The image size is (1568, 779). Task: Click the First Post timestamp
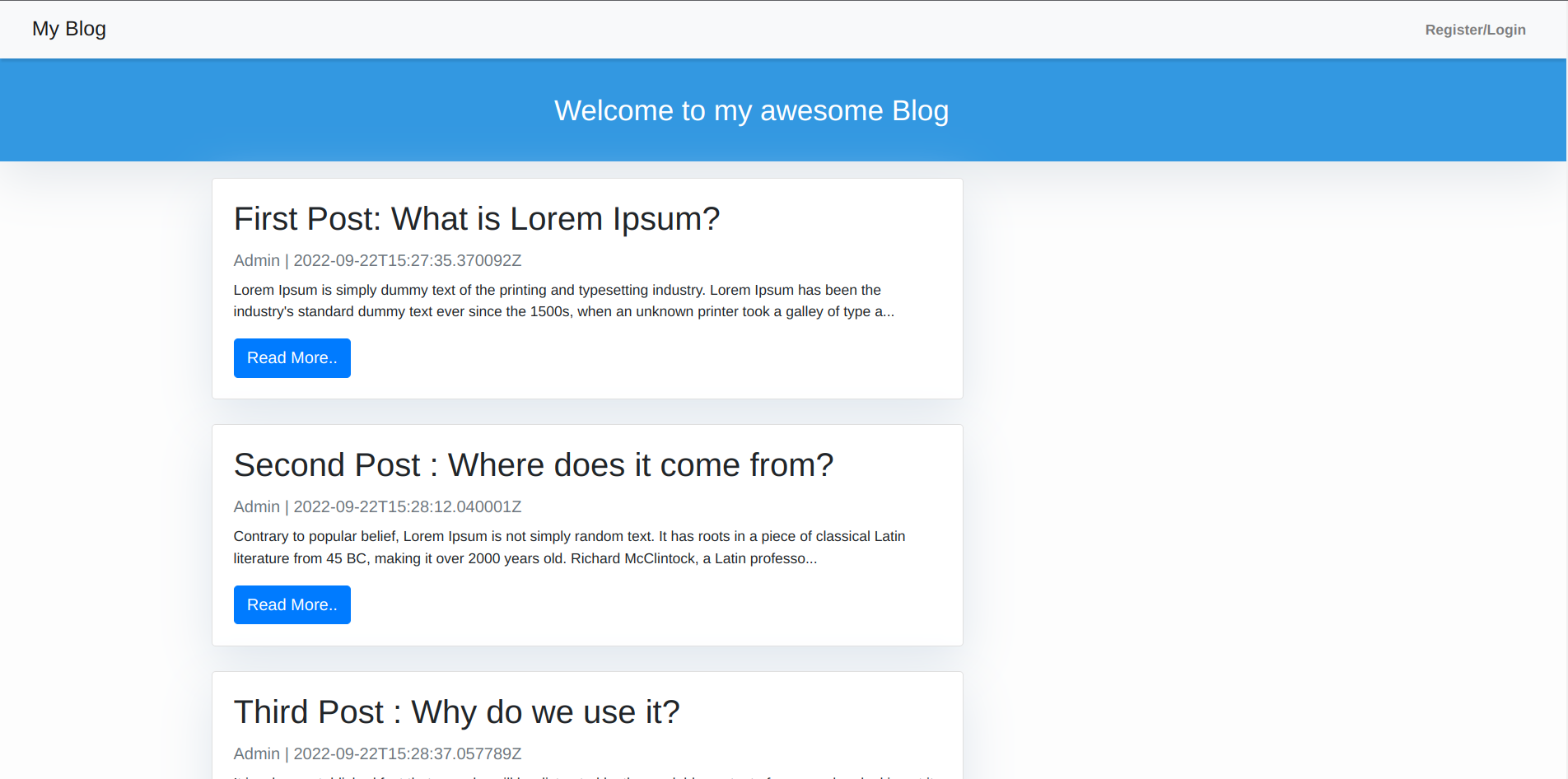[407, 260]
